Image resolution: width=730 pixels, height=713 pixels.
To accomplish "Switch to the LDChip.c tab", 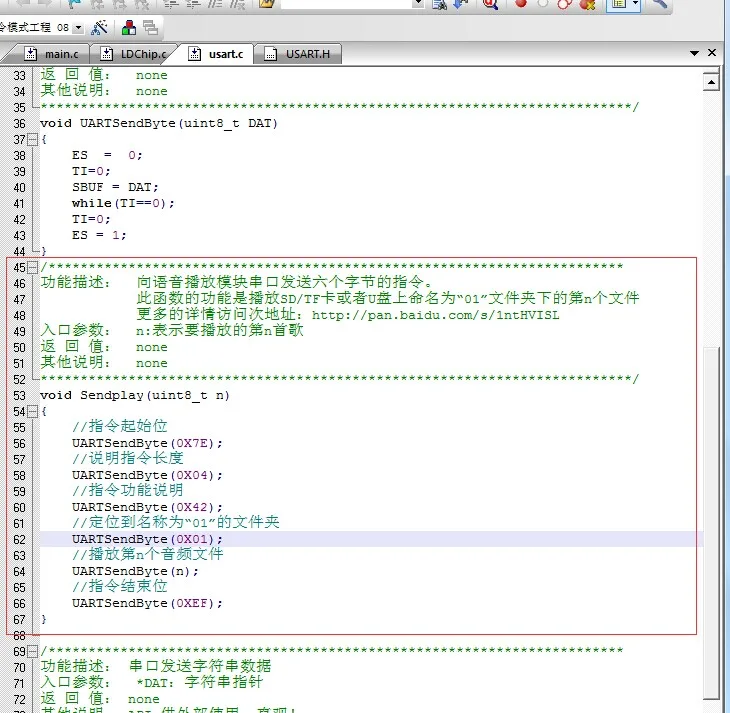I will tap(133, 54).
